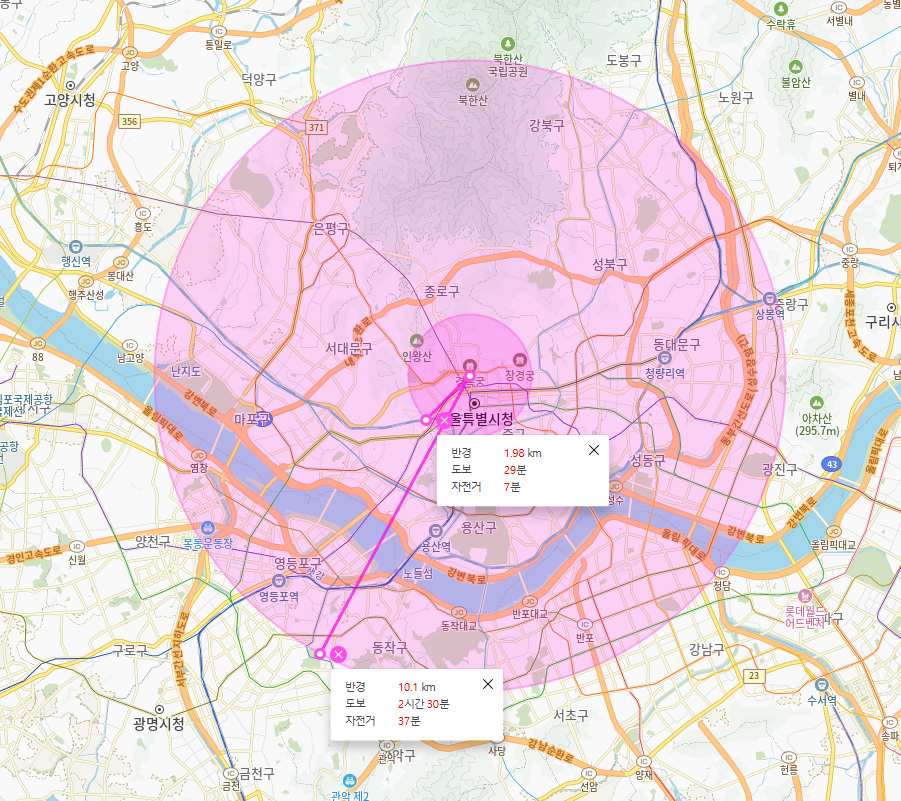Select the 구리시청 city hall marker
This screenshot has width=901, height=801.
click(890, 307)
